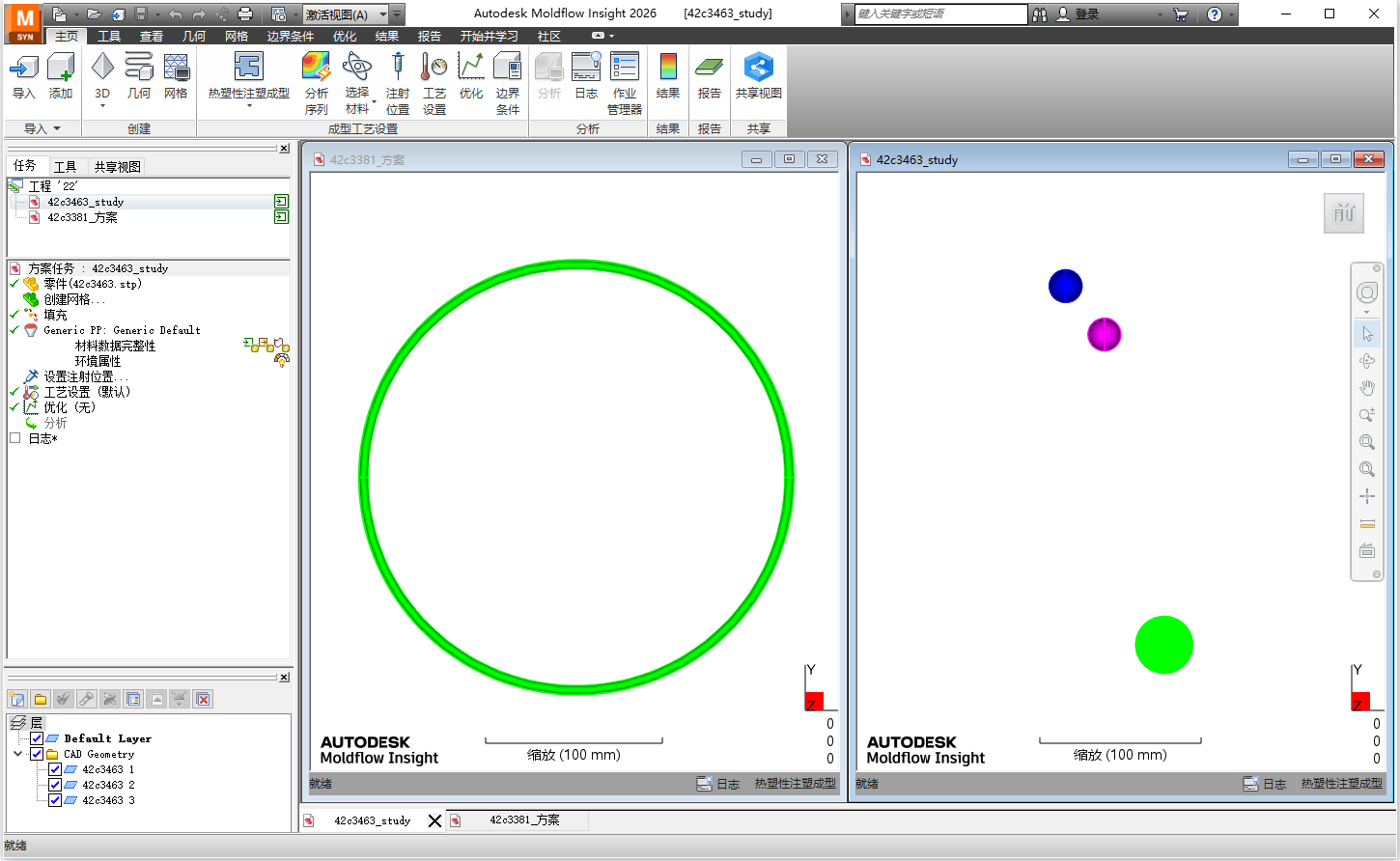
Task: Click the red X delete layer icon
Action: coord(203,699)
